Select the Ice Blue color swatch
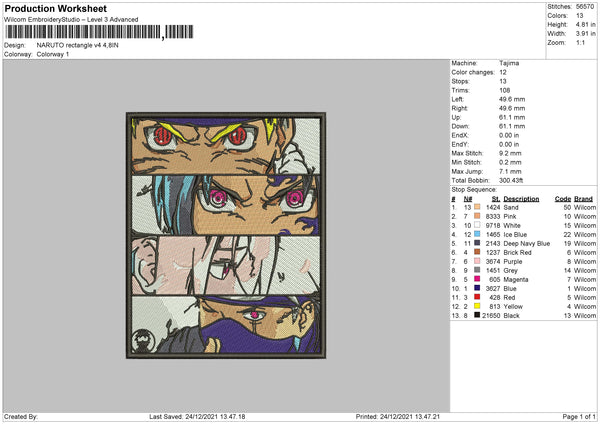The image size is (600, 424). pos(477,234)
